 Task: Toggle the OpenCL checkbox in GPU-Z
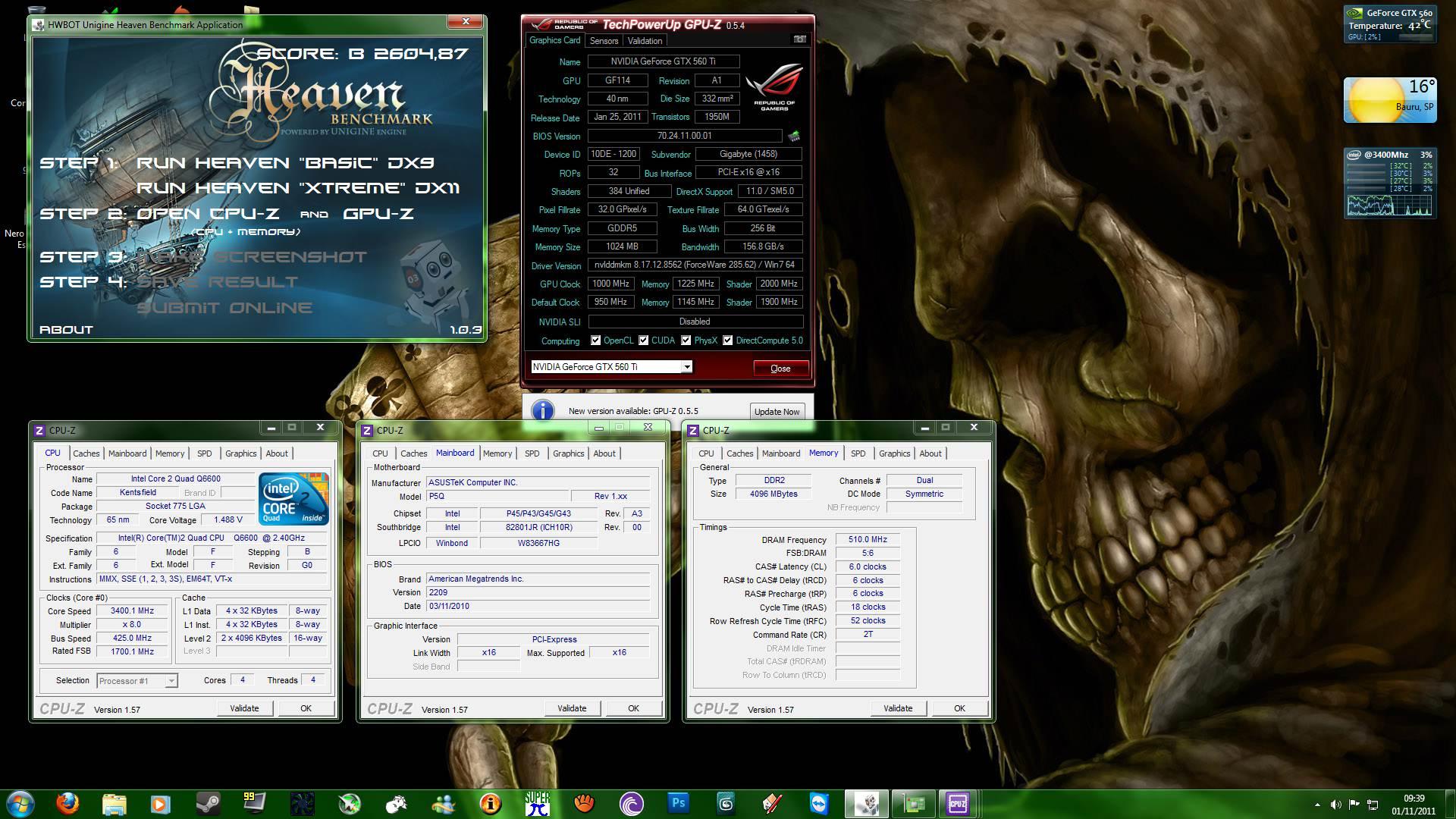(x=595, y=340)
